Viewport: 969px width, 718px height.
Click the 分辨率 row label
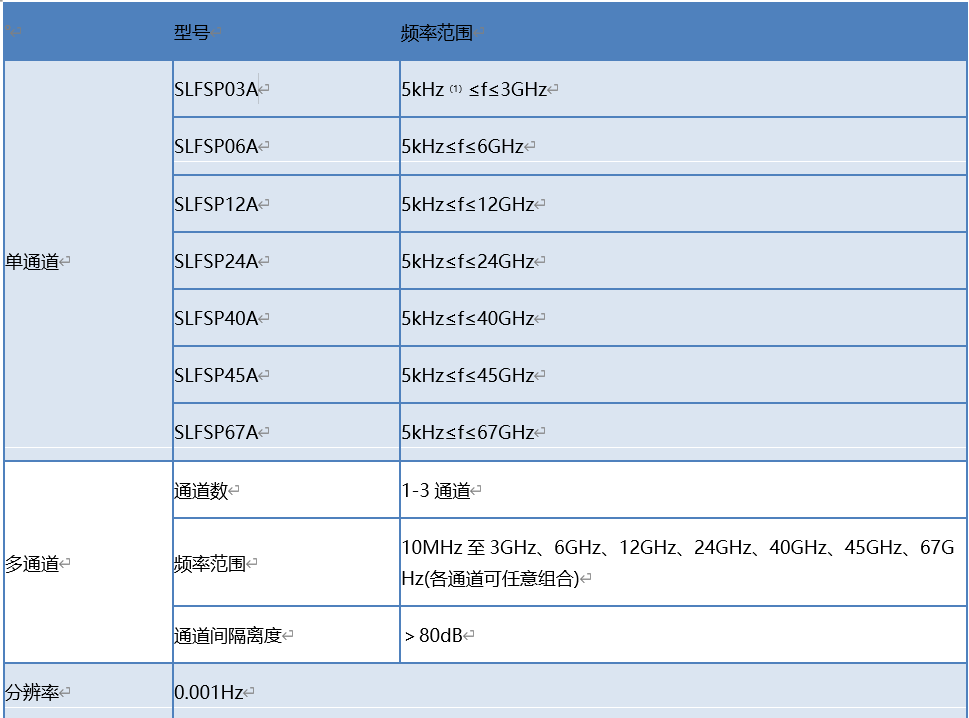pos(32,692)
